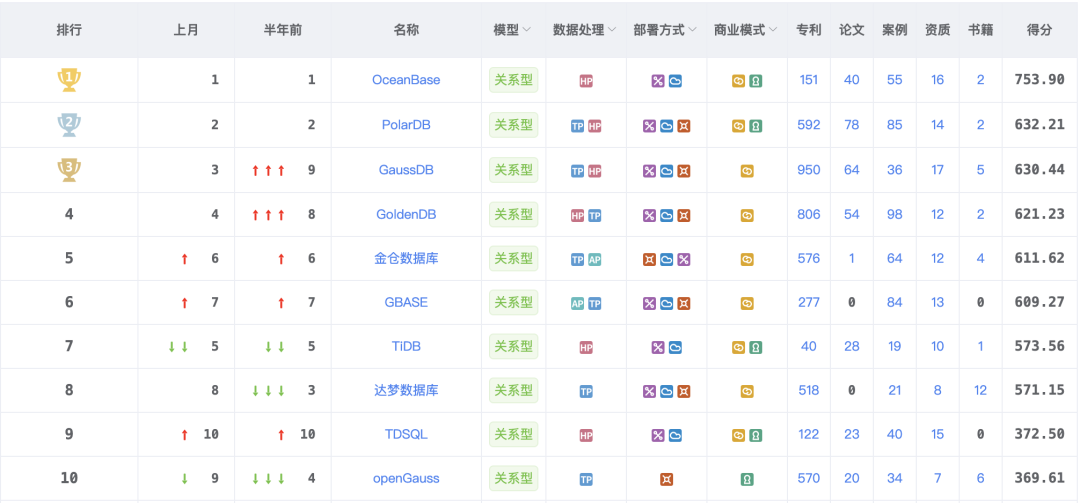Viewport: 1080px width, 503px height.
Task: Click the yellow business-model icon in 达梦数据库 row
Action: (747, 391)
